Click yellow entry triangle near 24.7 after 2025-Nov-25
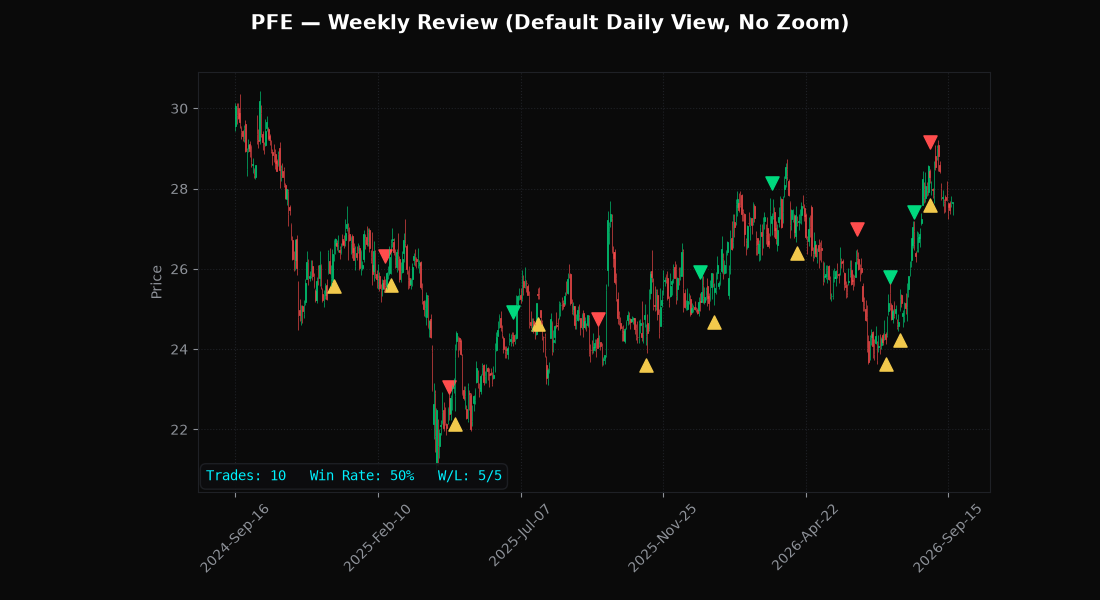Screen dimensions: 1100x600 (x=714, y=323)
